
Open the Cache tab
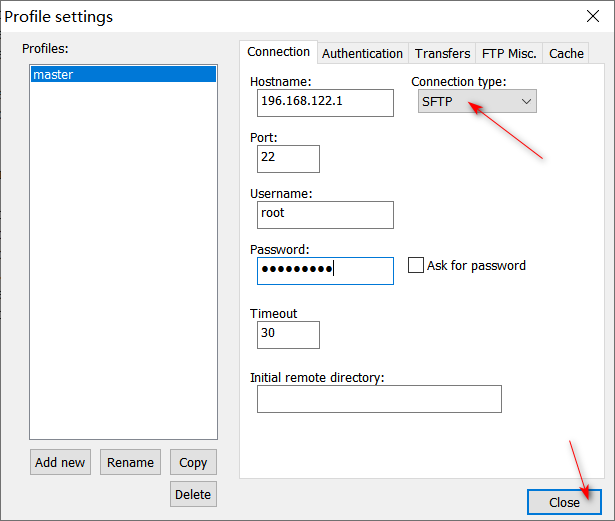pyautogui.click(x=566, y=54)
